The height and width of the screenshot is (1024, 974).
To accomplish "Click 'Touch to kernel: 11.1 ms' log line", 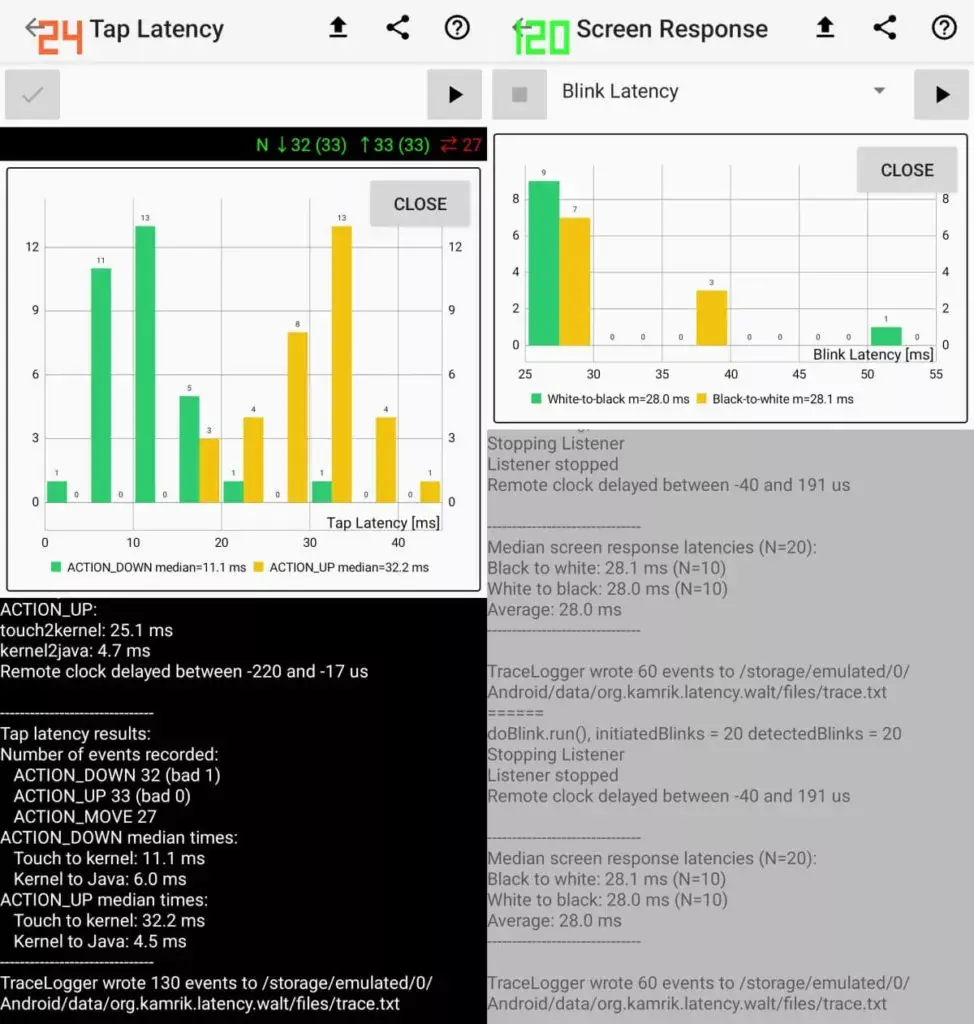I will tap(109, 858).
